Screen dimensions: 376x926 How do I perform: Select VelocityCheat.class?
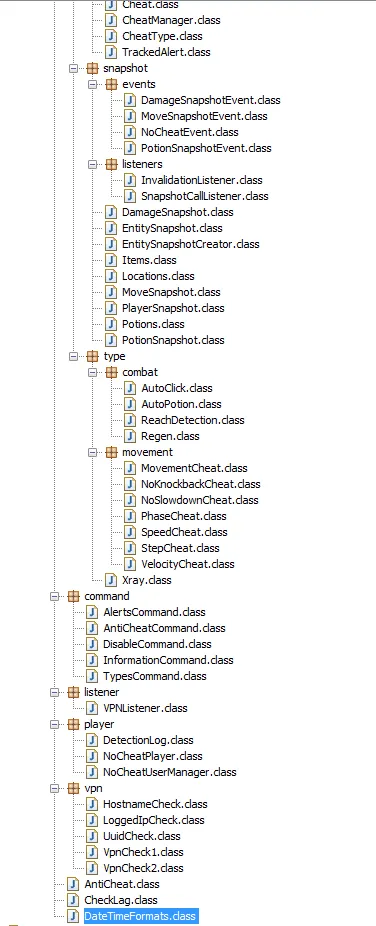tap(188, 564)
